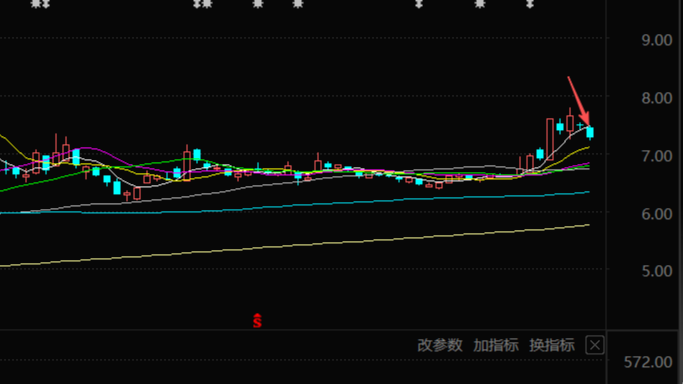The image size is (683, 384).
Task: Click the 5.00 price axis label
Action: point(656,271)
